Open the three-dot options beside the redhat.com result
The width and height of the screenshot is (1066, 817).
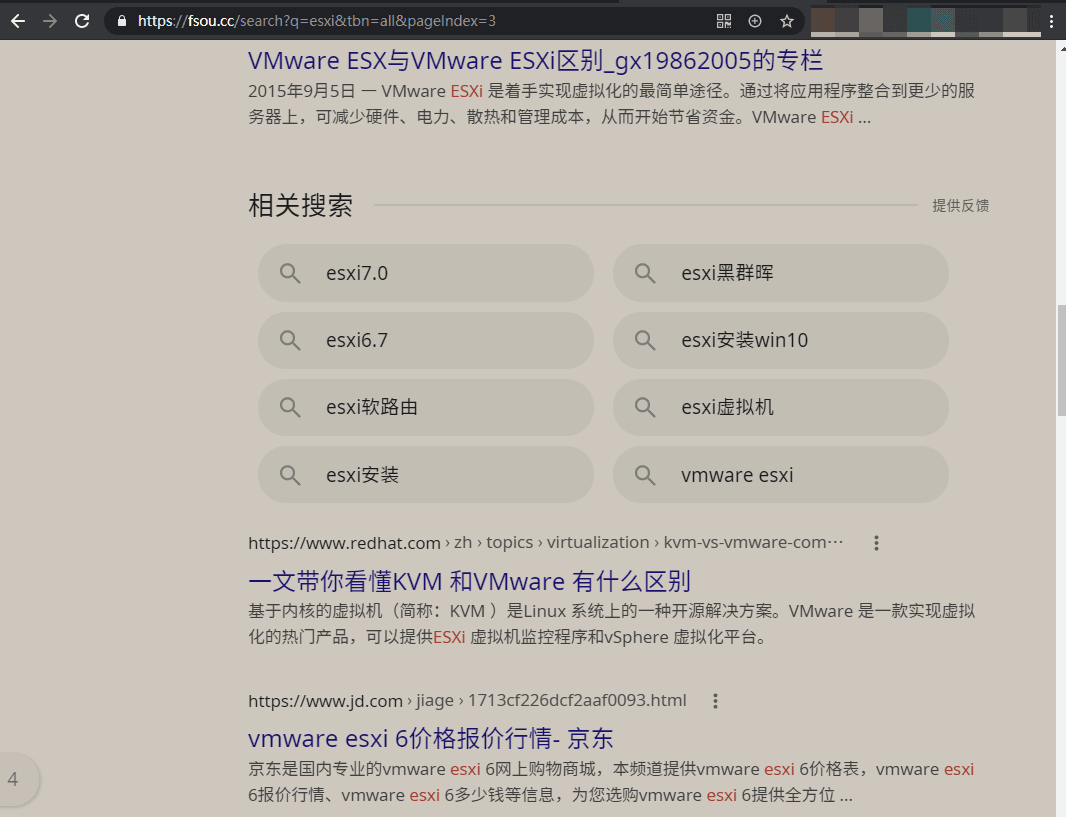[876, 542]
